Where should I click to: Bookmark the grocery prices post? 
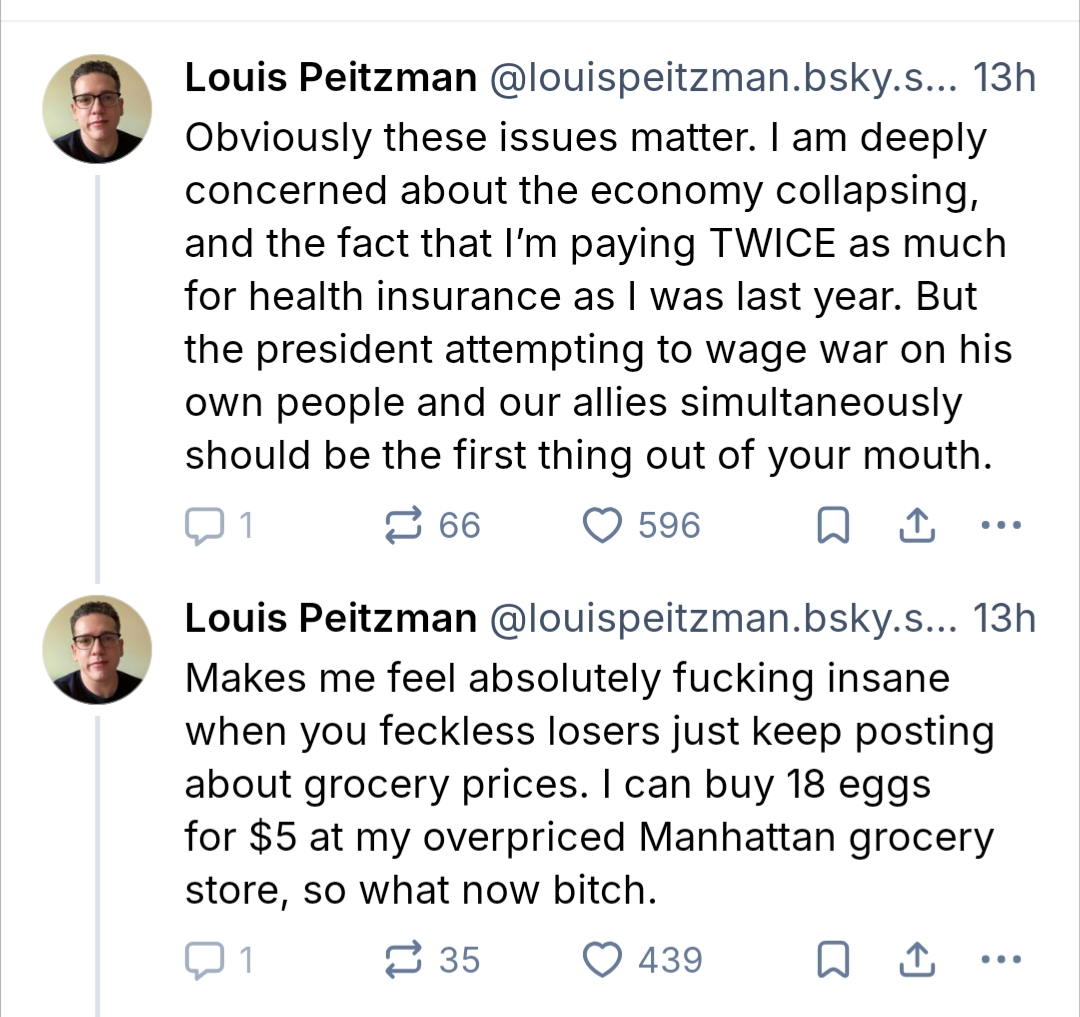click(x=832, y=962)
